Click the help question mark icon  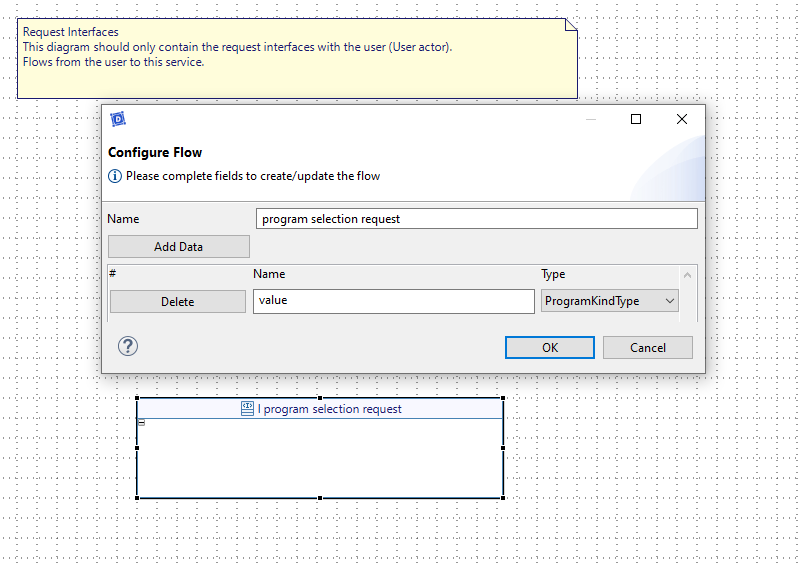pos(128,346)
